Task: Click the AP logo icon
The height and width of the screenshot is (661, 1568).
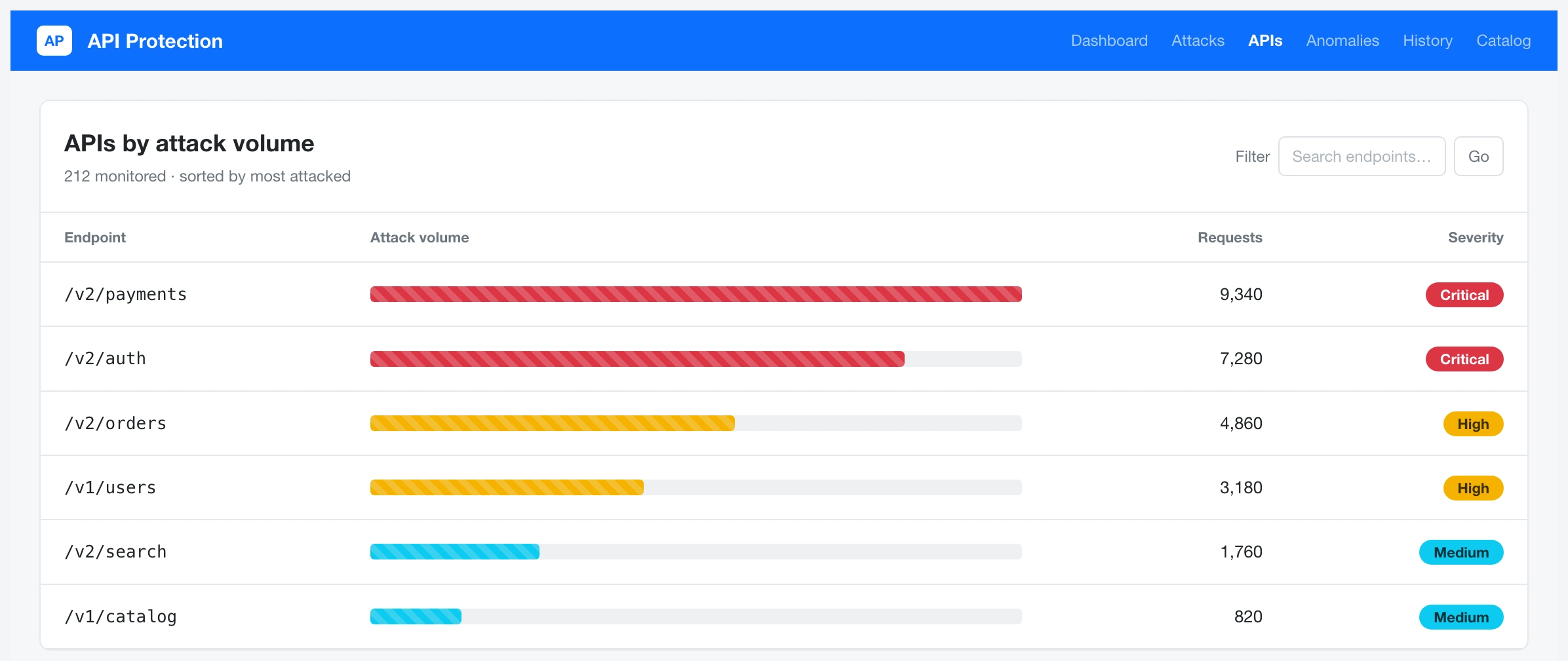Action: click(54, 41)
